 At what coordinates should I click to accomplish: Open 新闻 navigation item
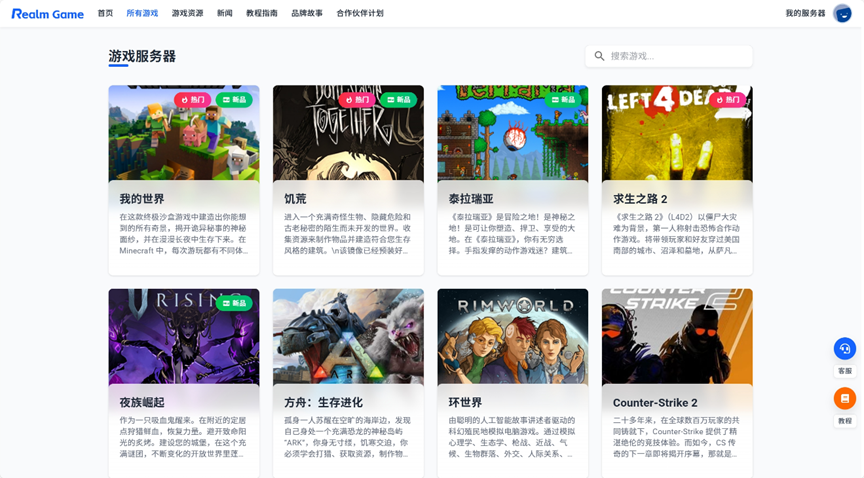(x=225, y=13)
